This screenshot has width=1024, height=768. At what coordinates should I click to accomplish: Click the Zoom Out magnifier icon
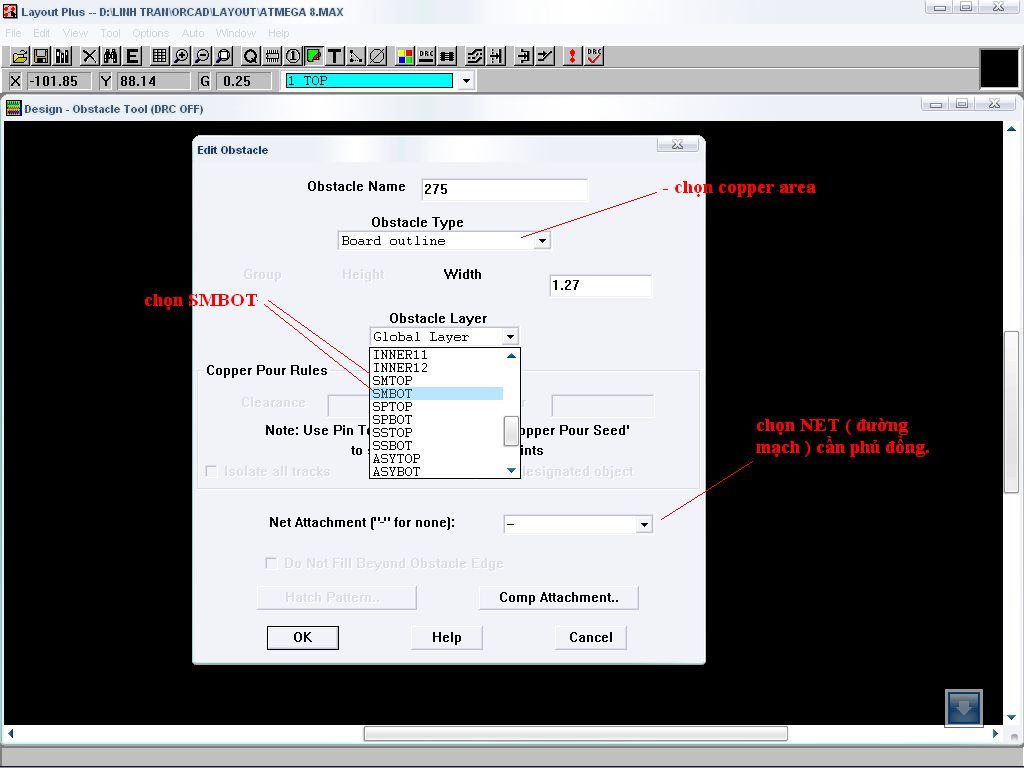pyautogui.click(x=202, y=57)
